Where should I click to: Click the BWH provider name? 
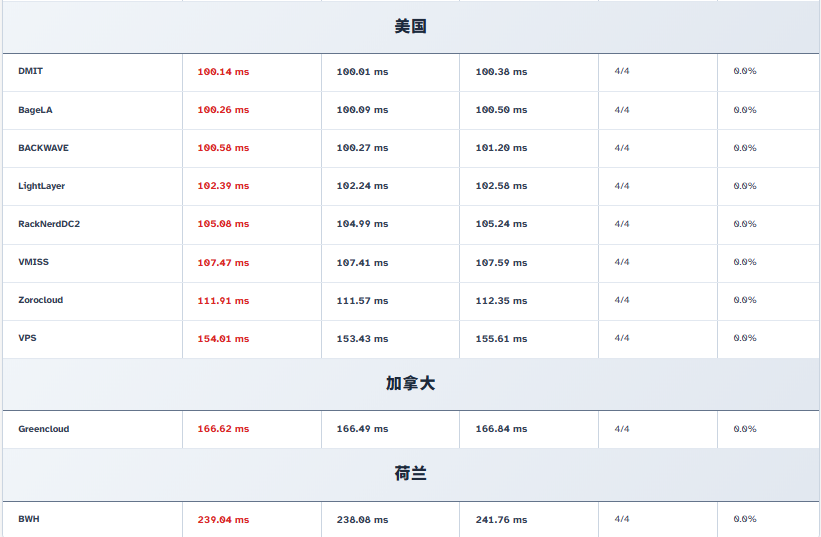click(29, 519)
